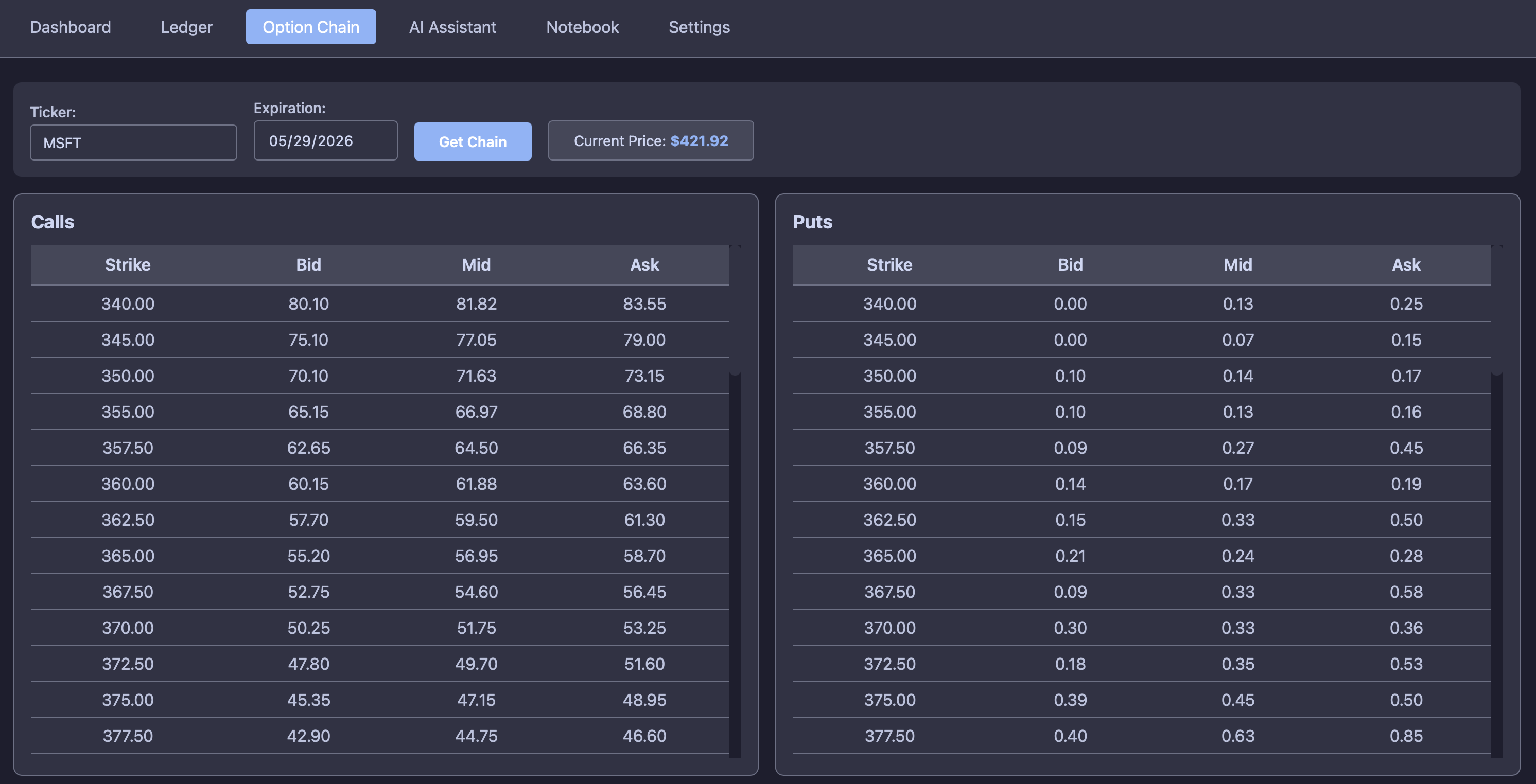Open the Dashboard tab
Viewport: 1536px width, 784px height.
coord(71,27)
